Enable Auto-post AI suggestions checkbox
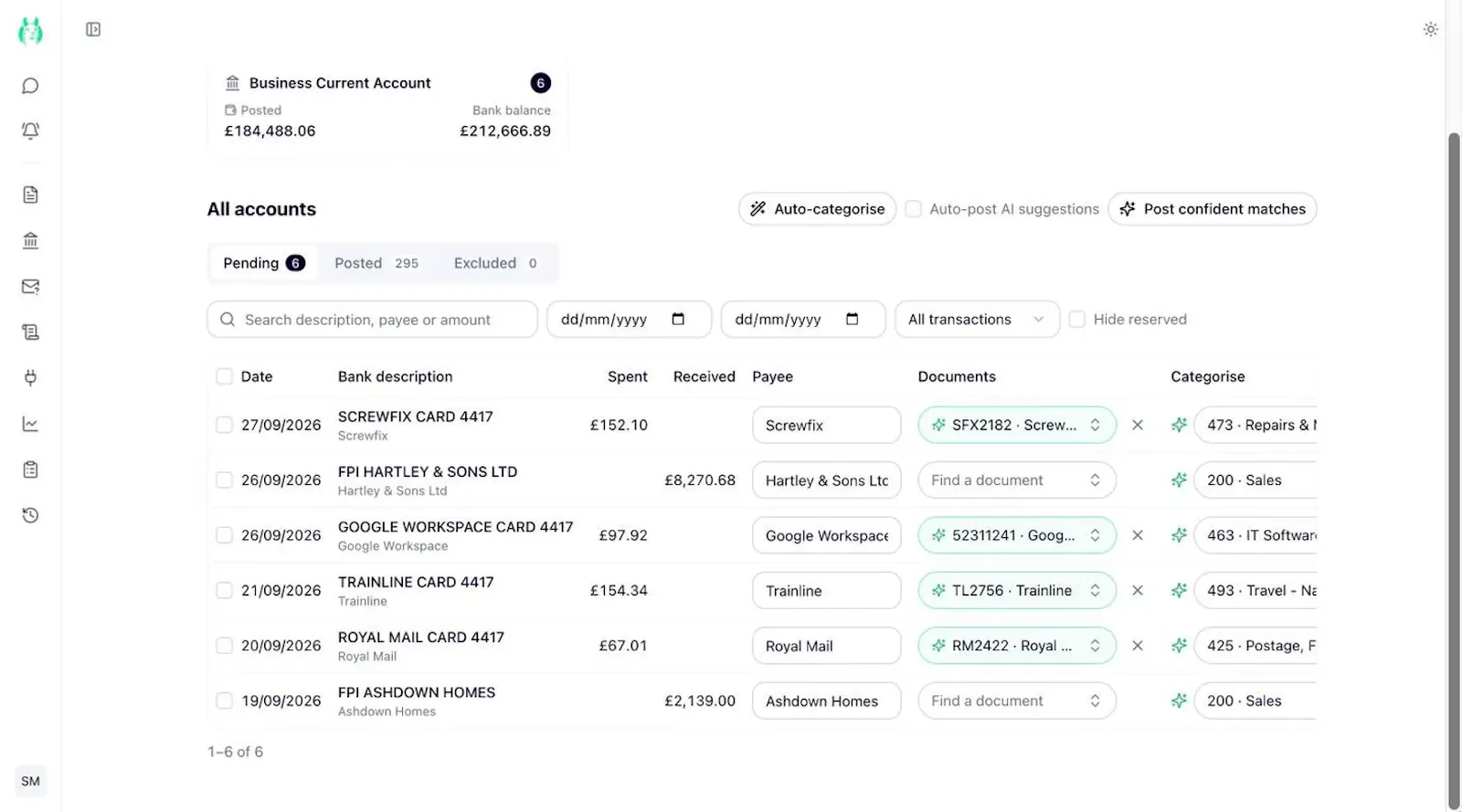This screenshot has height=812, width=1462. pos(913,209)
